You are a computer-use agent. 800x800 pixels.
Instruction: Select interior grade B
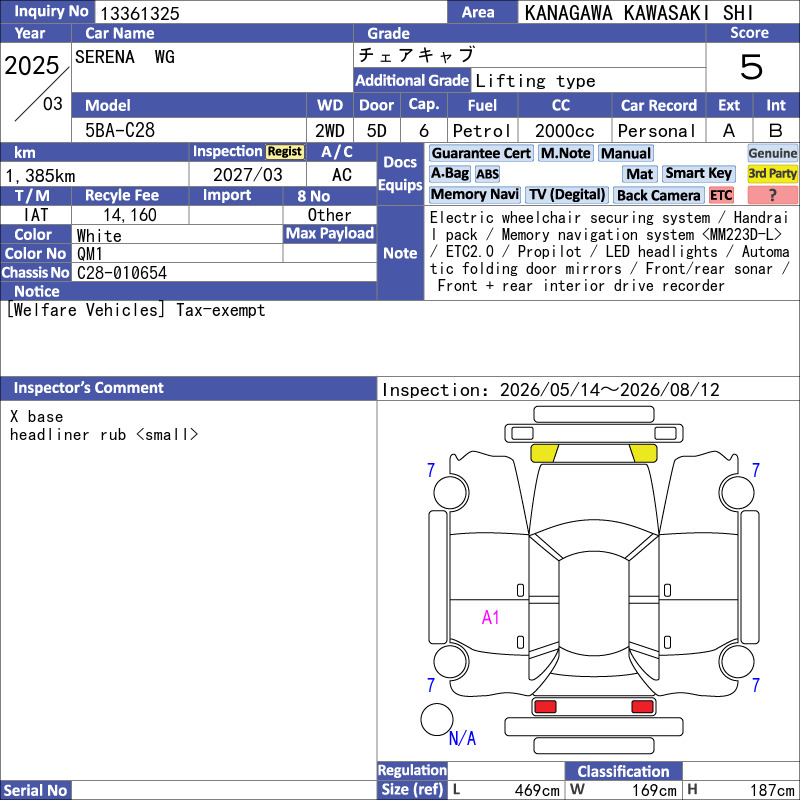click(776, 131)
